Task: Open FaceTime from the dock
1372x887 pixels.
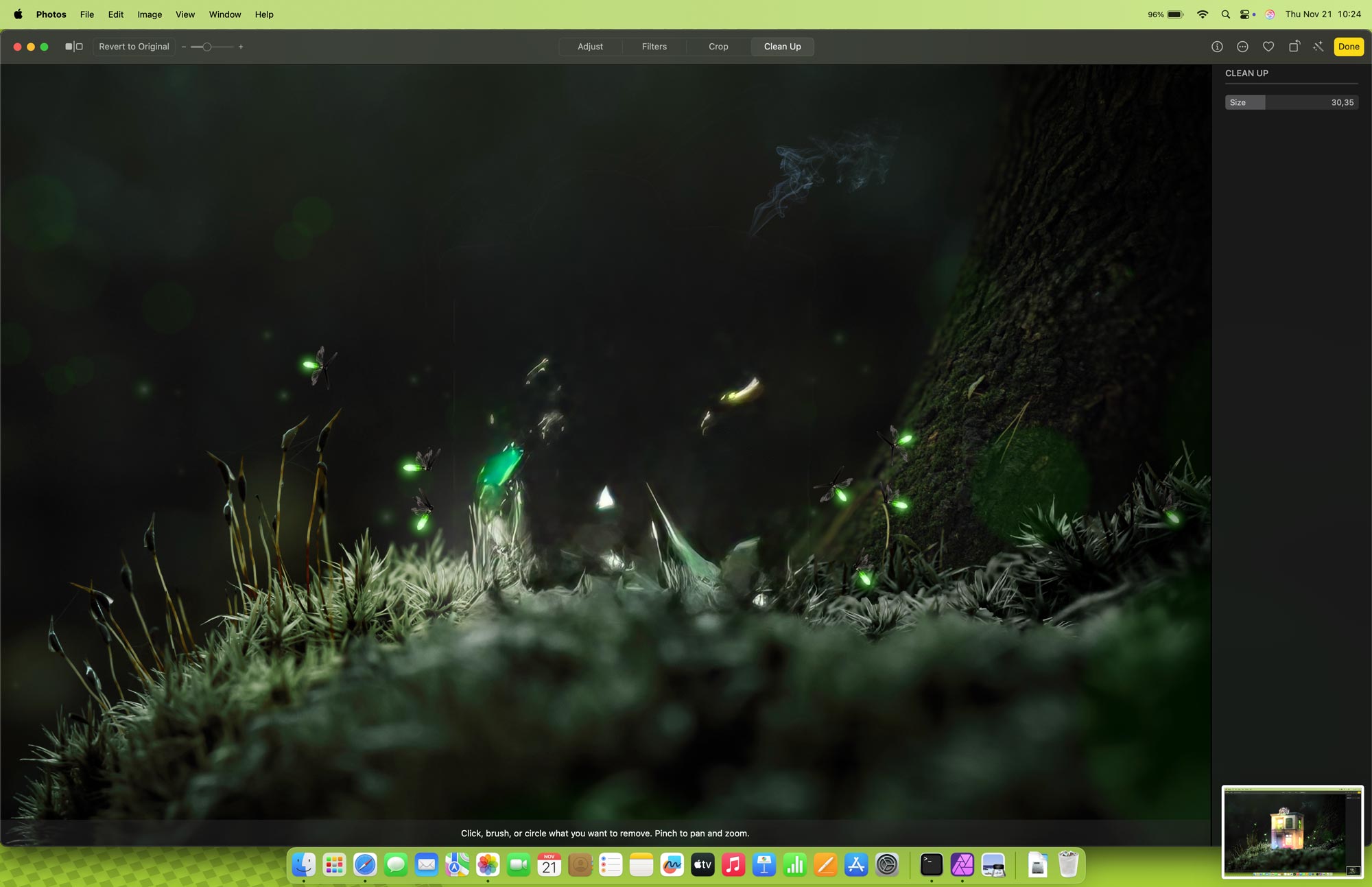Action: point(519,864)
